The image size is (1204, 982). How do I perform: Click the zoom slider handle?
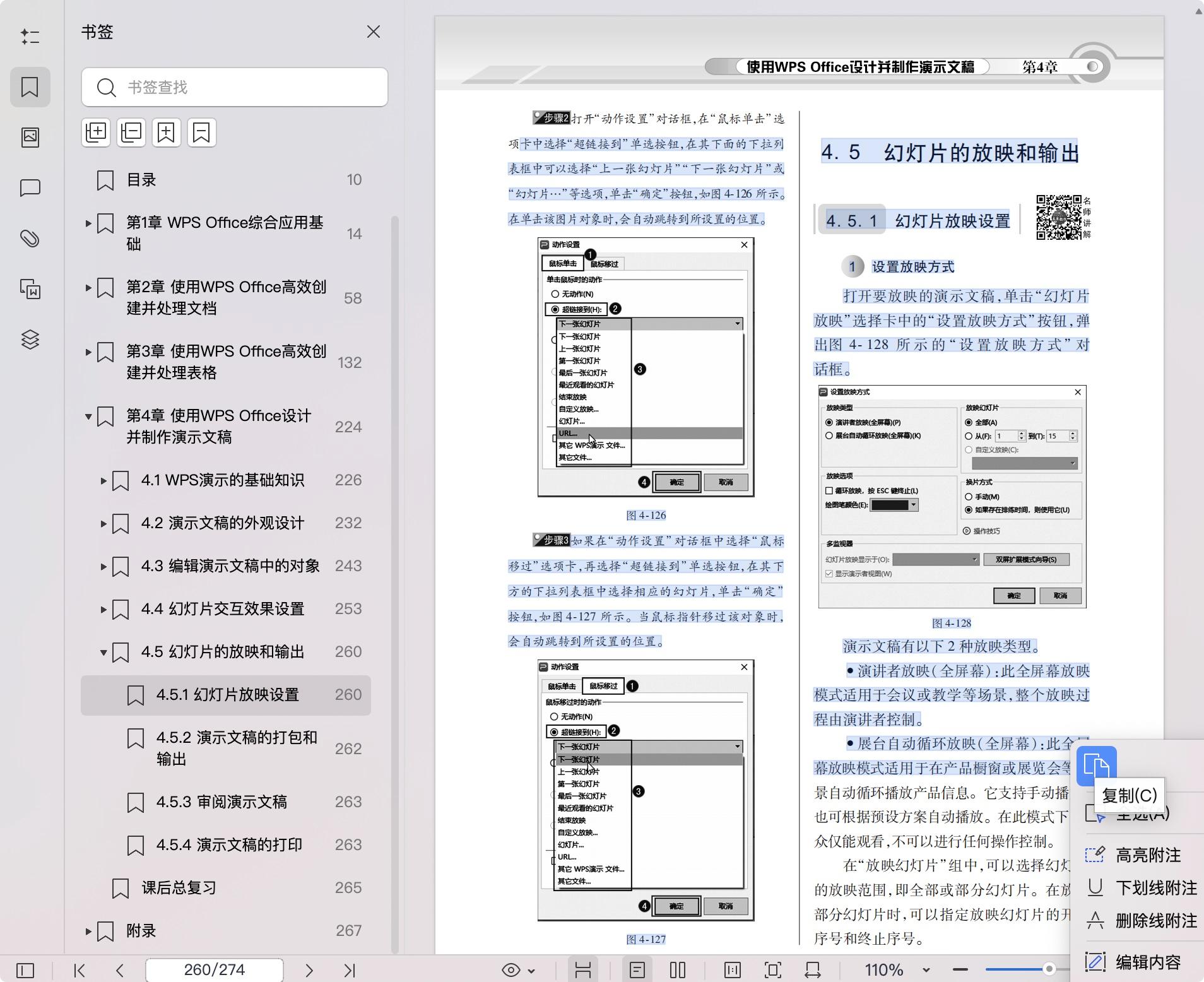(x=1049, y=969)
